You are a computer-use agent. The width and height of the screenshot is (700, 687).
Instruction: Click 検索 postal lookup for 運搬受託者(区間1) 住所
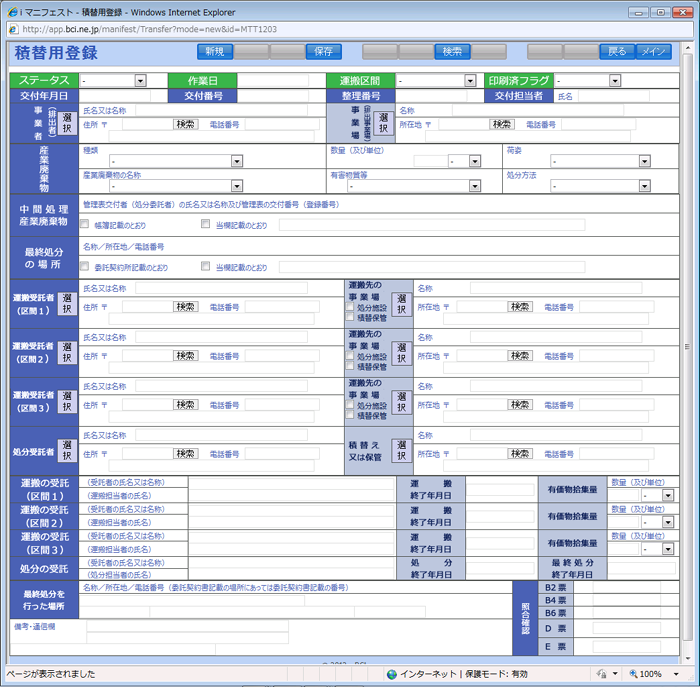pyautogui.click(x=185, y=307)
